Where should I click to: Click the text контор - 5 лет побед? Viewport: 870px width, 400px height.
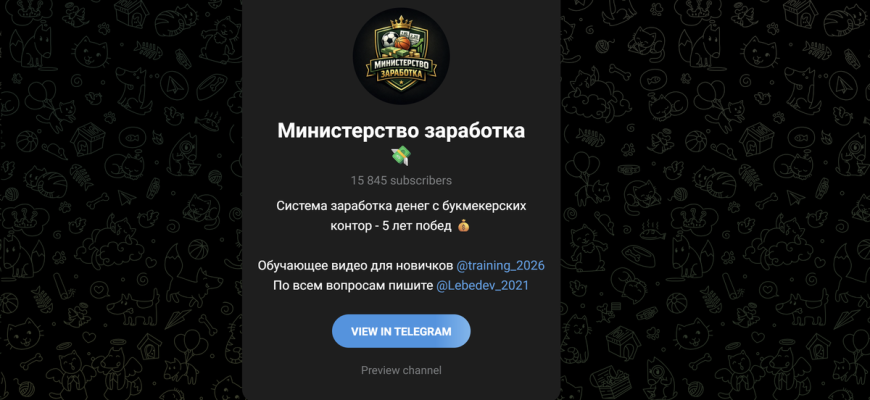[x=395, y=226]
